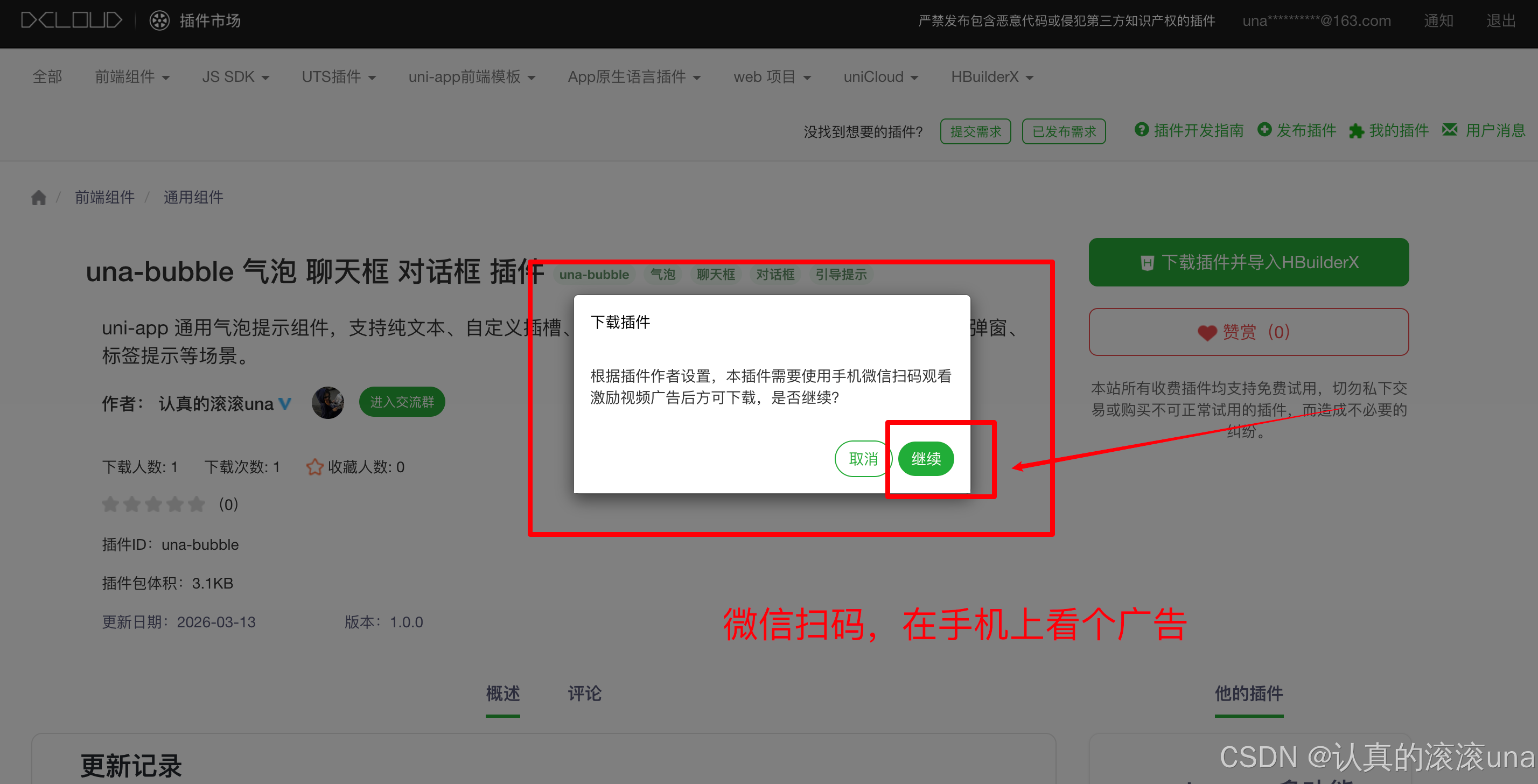Click the favorite star icon by 收藏人数

314,467
